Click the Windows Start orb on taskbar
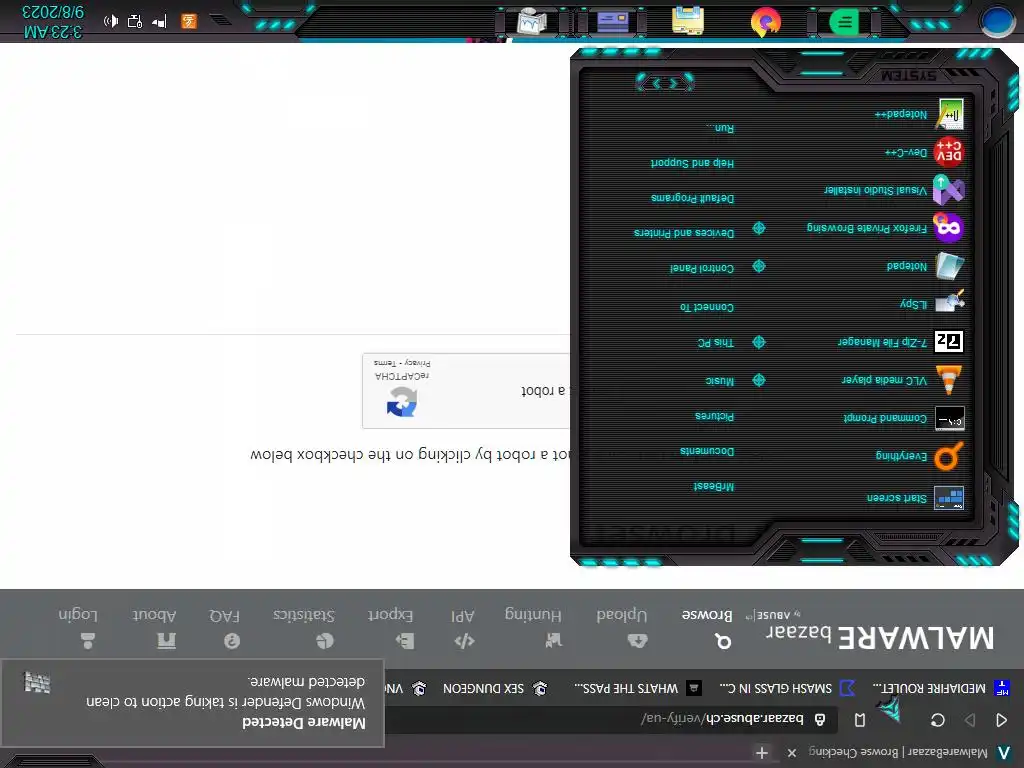1024x768 pixels. coord(998,20)
